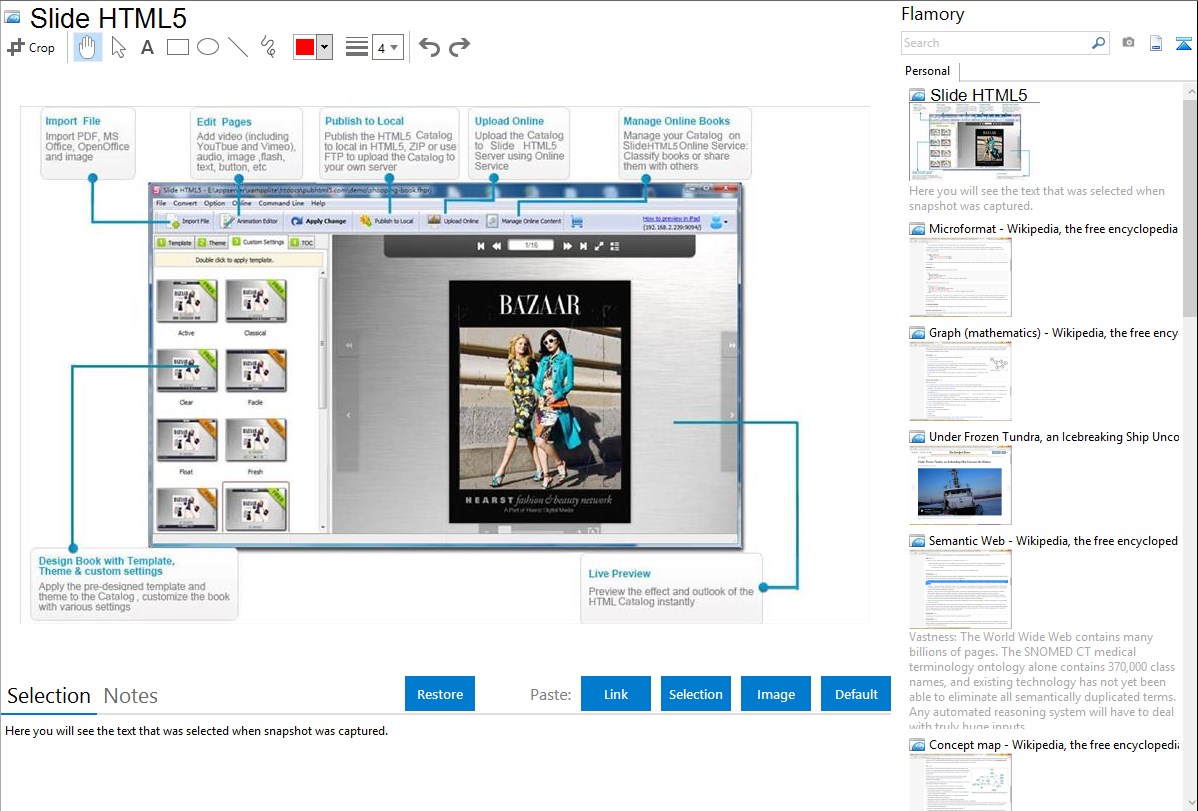Expand the line width dropdown

(387, 47)
